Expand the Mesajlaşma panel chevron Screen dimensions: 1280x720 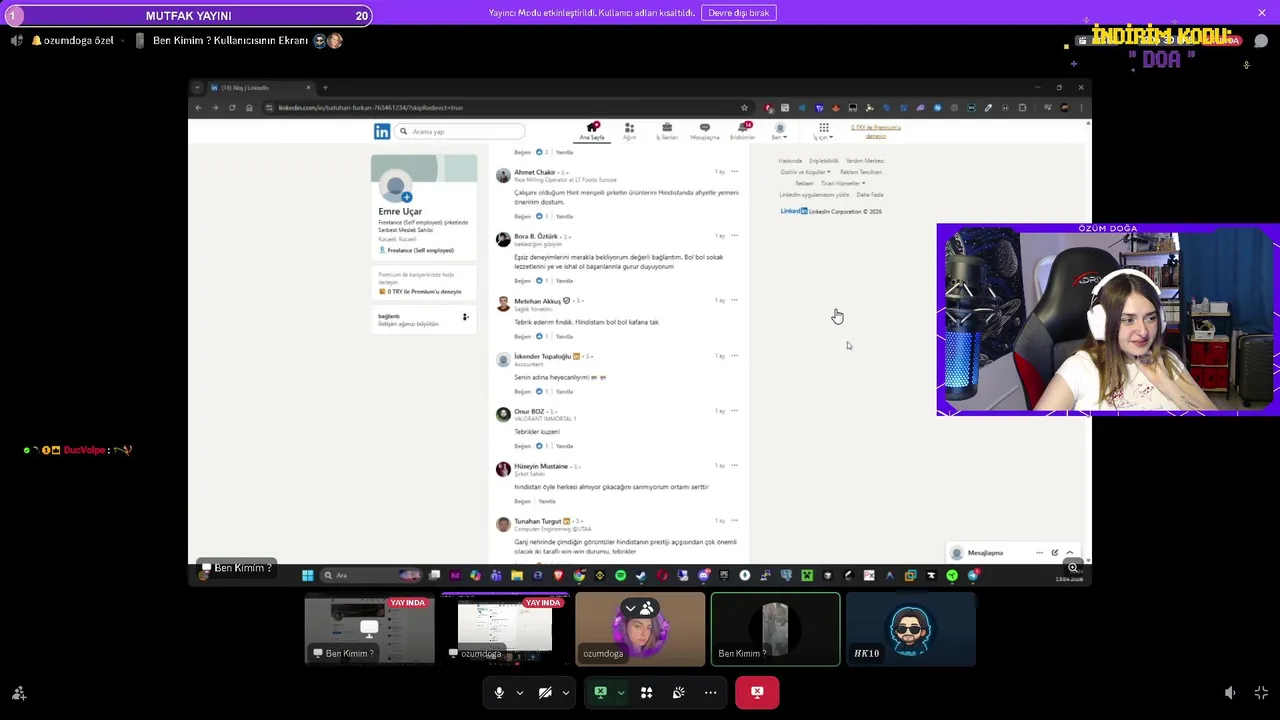(x=1070, y=553)
